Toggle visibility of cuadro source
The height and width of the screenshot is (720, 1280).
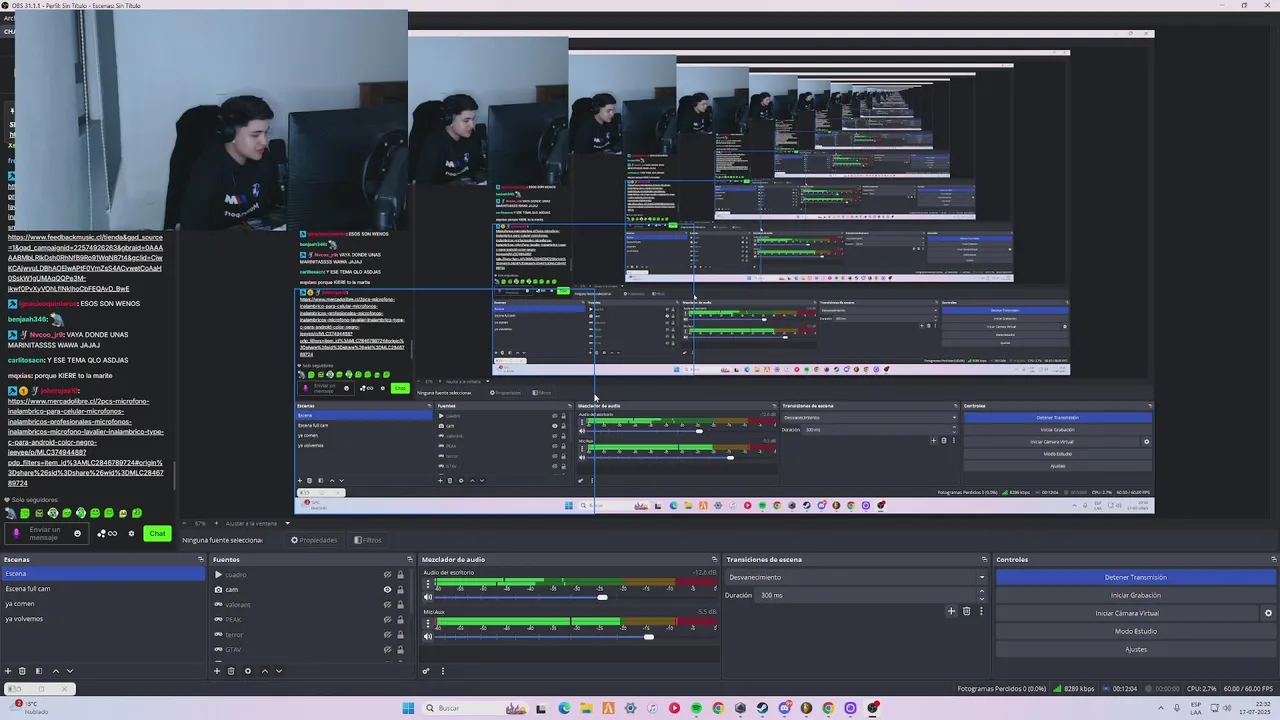(x=387, y=575)
